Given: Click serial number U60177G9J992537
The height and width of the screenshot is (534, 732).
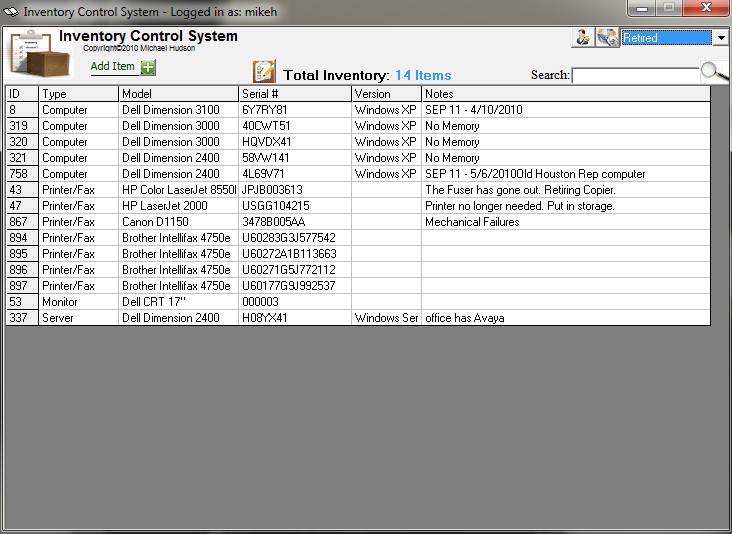Looking at the screenshot, I should (295, 286).
